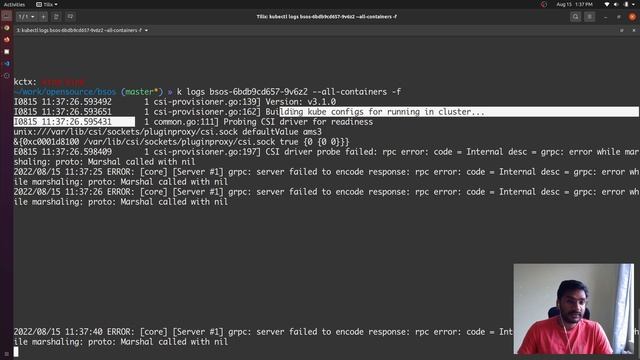The height and width of the screenshot is (360, 640).
Task: Open the top dock application icon
Action: tap(7, 16)
